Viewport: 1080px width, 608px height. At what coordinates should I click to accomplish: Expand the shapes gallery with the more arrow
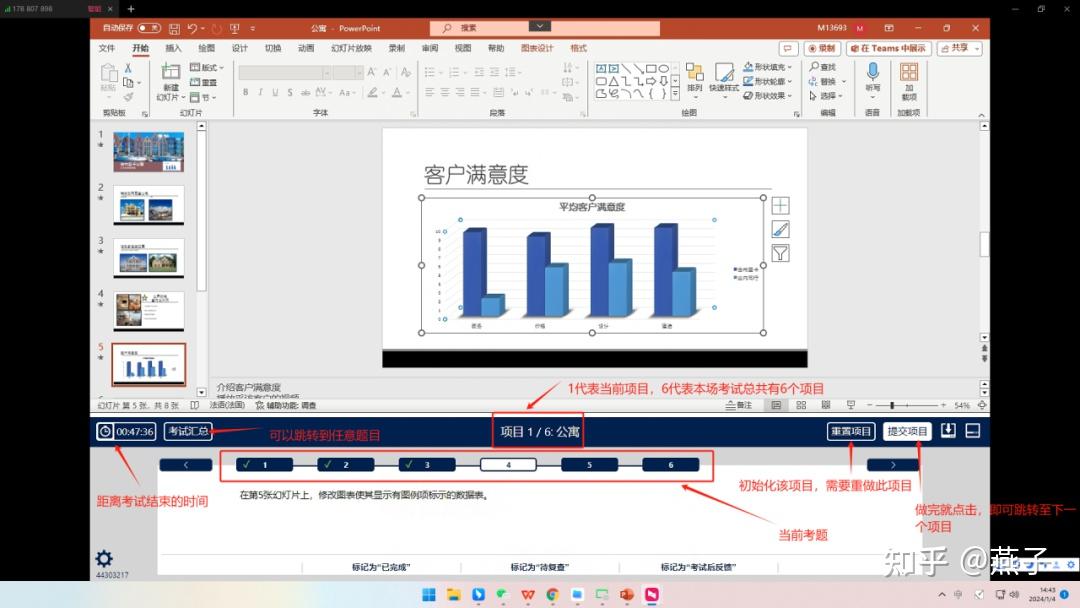pyautogui.click(x=675, y=92)
